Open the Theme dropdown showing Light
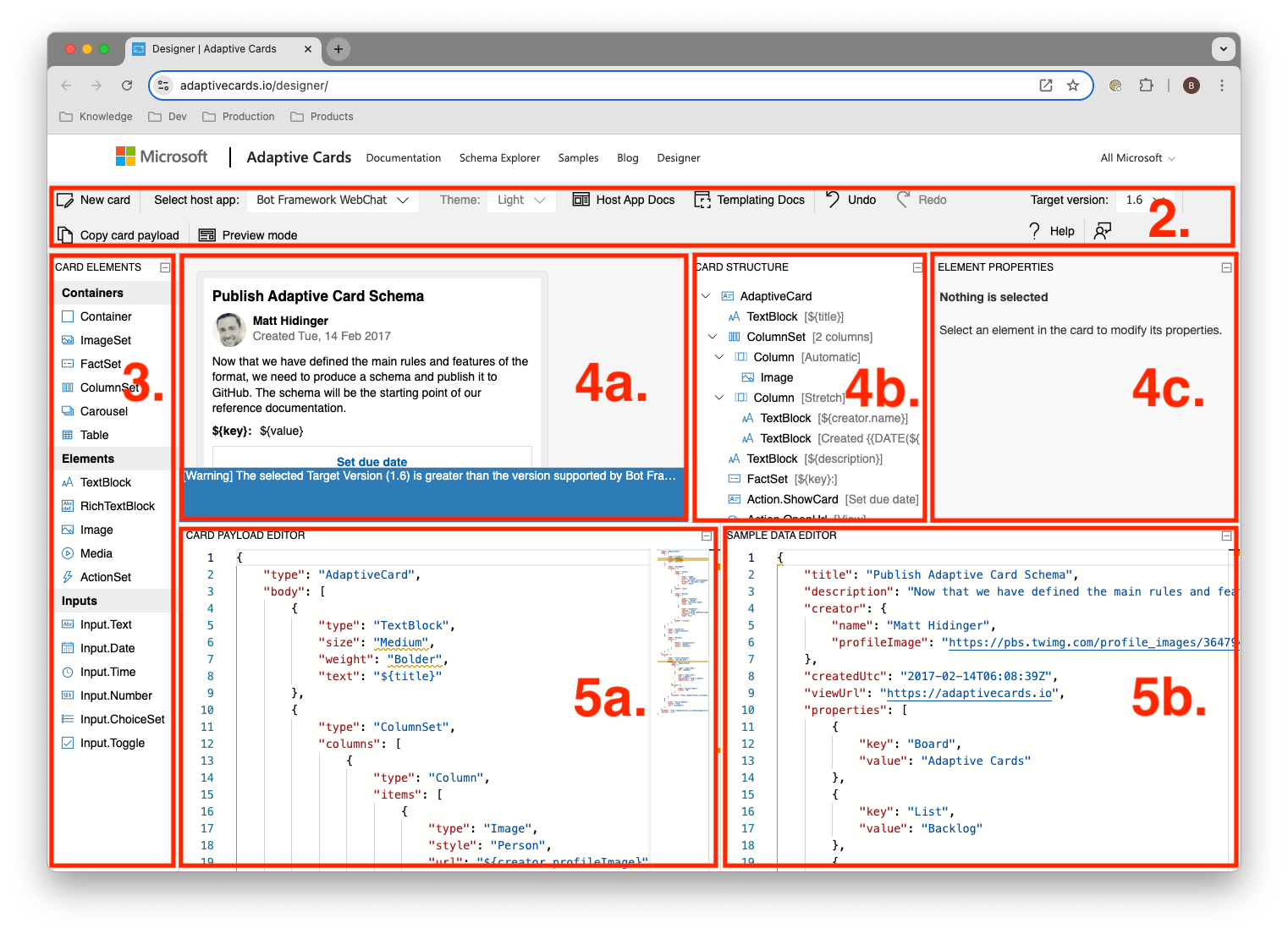The width and height of the screenshot is (1288, 934). 521,200
